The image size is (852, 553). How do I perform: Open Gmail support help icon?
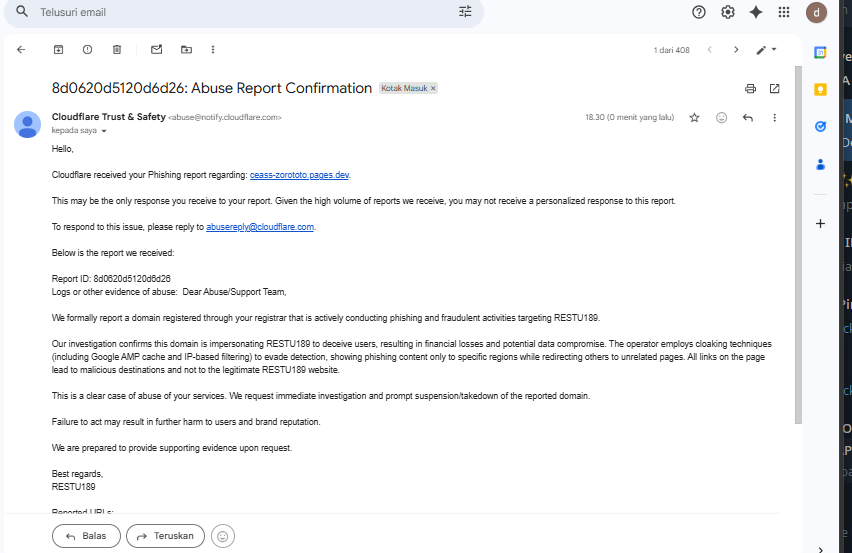tap(699, 12)
